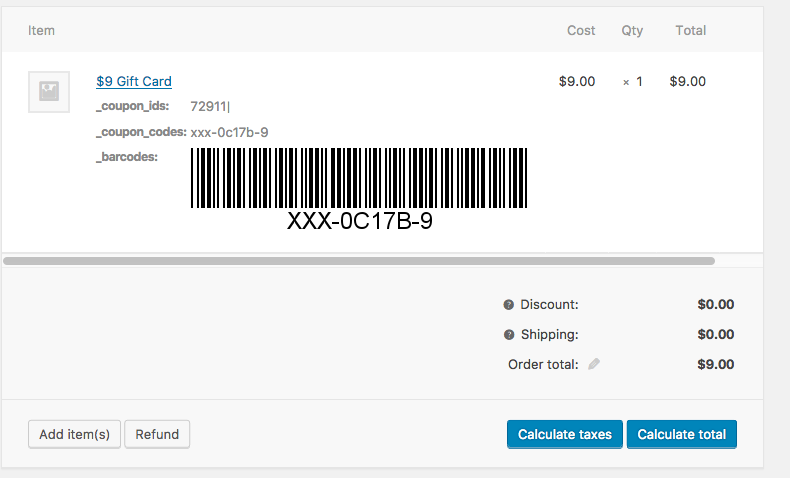This screenshot has height=478, width=790.
Task: Click the _barcodes meta label
Action: [x=127, y=157]
